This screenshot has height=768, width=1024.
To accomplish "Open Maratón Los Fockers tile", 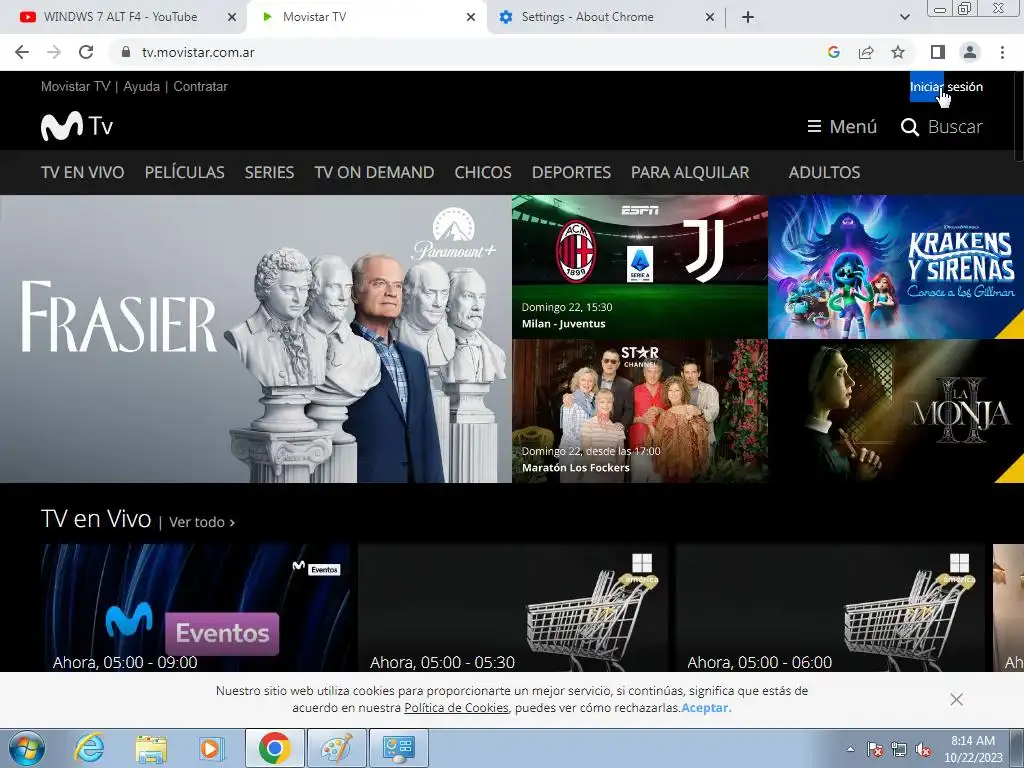I will [640, 411].
